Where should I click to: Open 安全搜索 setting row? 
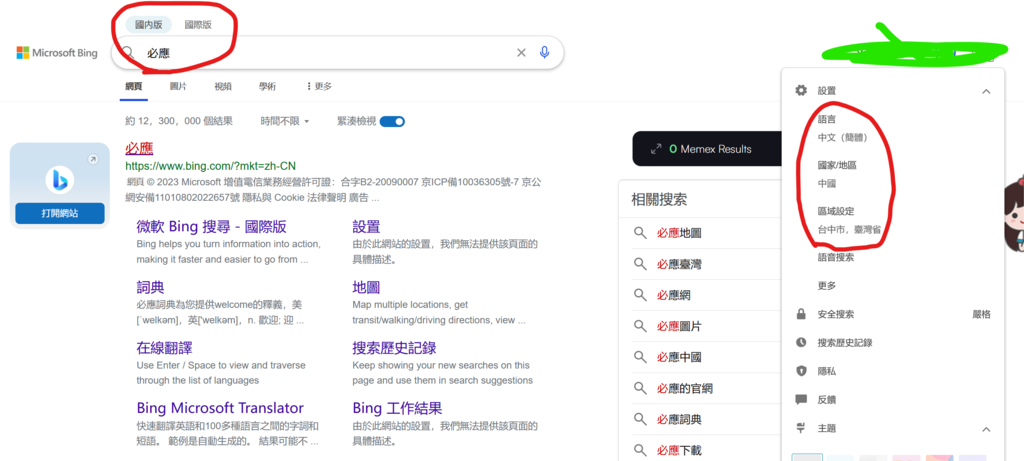(893, 314)
